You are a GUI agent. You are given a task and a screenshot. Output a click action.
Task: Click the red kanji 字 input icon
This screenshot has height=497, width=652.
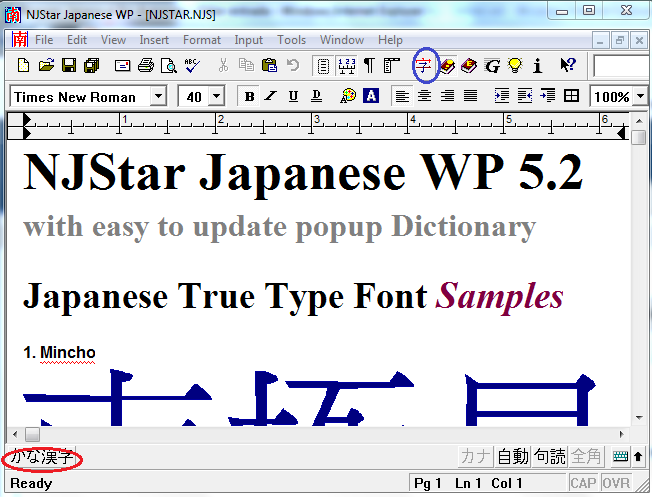pos(423,66)
